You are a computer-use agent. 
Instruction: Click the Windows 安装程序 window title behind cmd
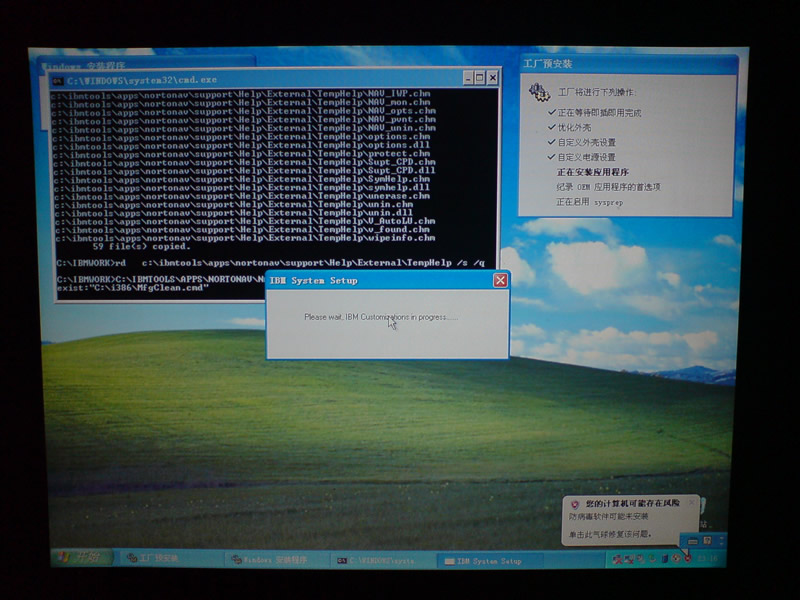84,65
